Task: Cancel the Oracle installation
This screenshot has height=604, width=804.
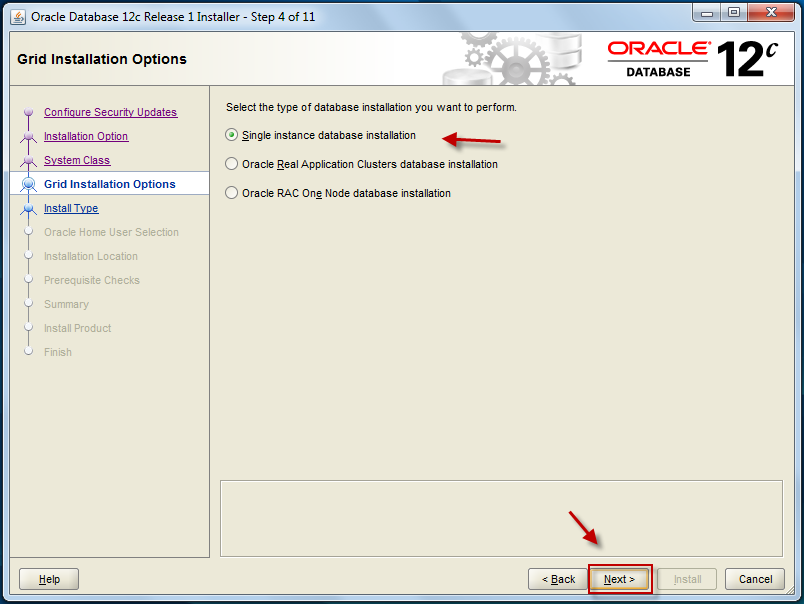Action: tap(754, 578)
